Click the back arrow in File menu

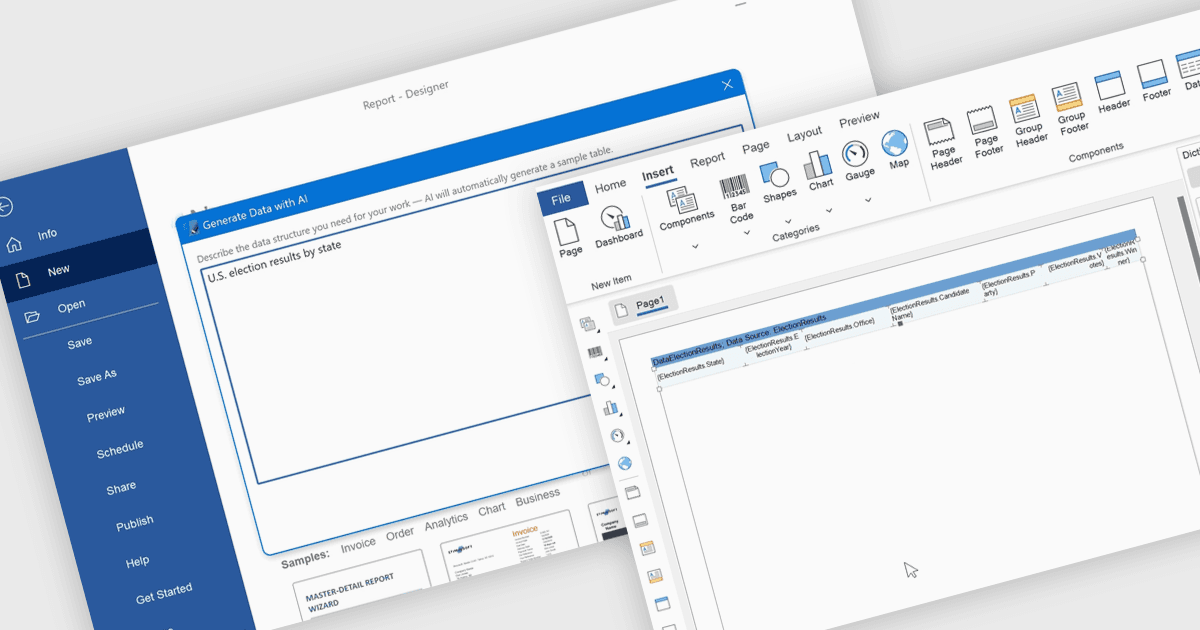click(4, 206)
